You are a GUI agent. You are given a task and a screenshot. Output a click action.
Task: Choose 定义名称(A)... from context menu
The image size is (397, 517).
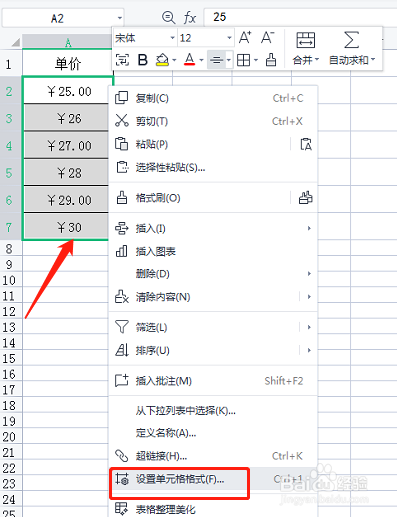213,433
